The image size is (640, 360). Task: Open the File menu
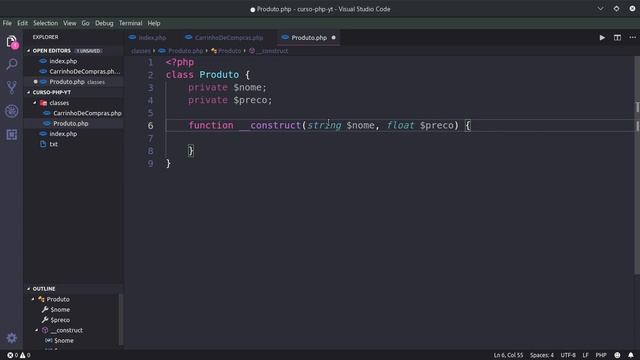tap(7, 23)
